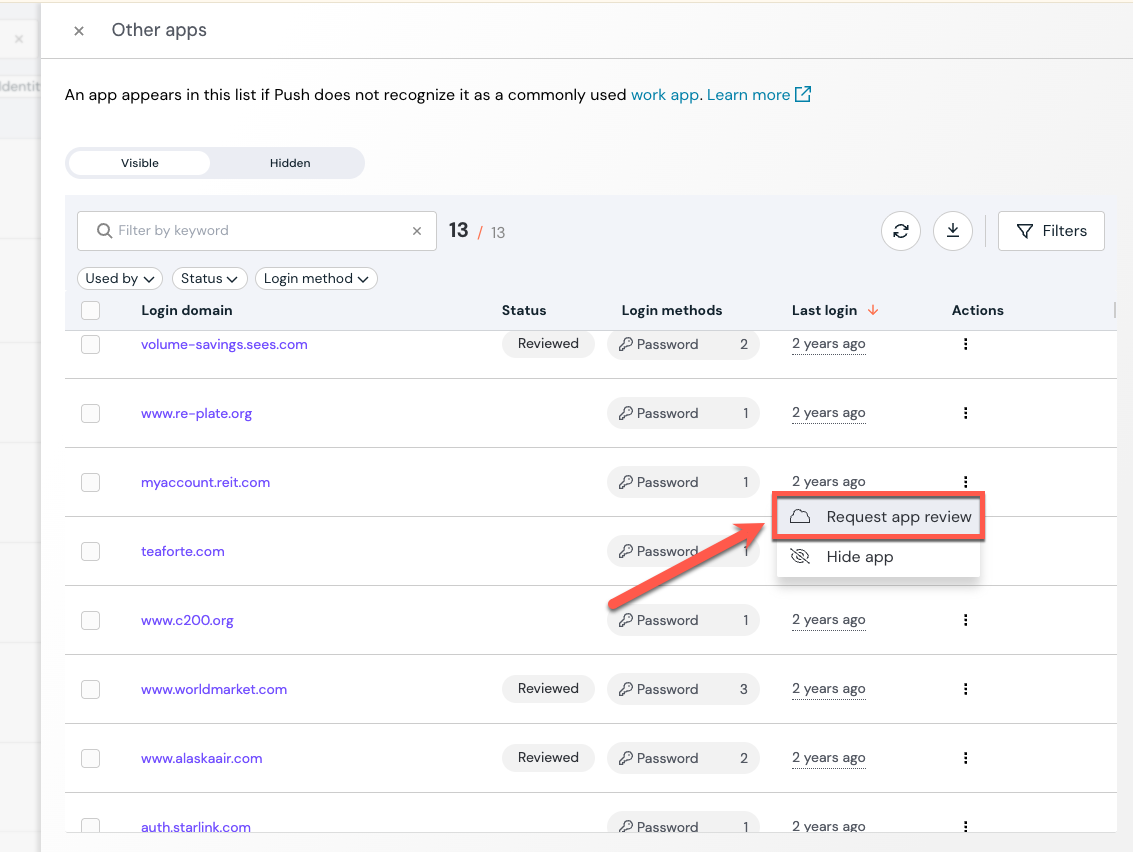The width and height of the screenshot is (1133, 852).
Task: Open the work app link
Action: [665, 95]
